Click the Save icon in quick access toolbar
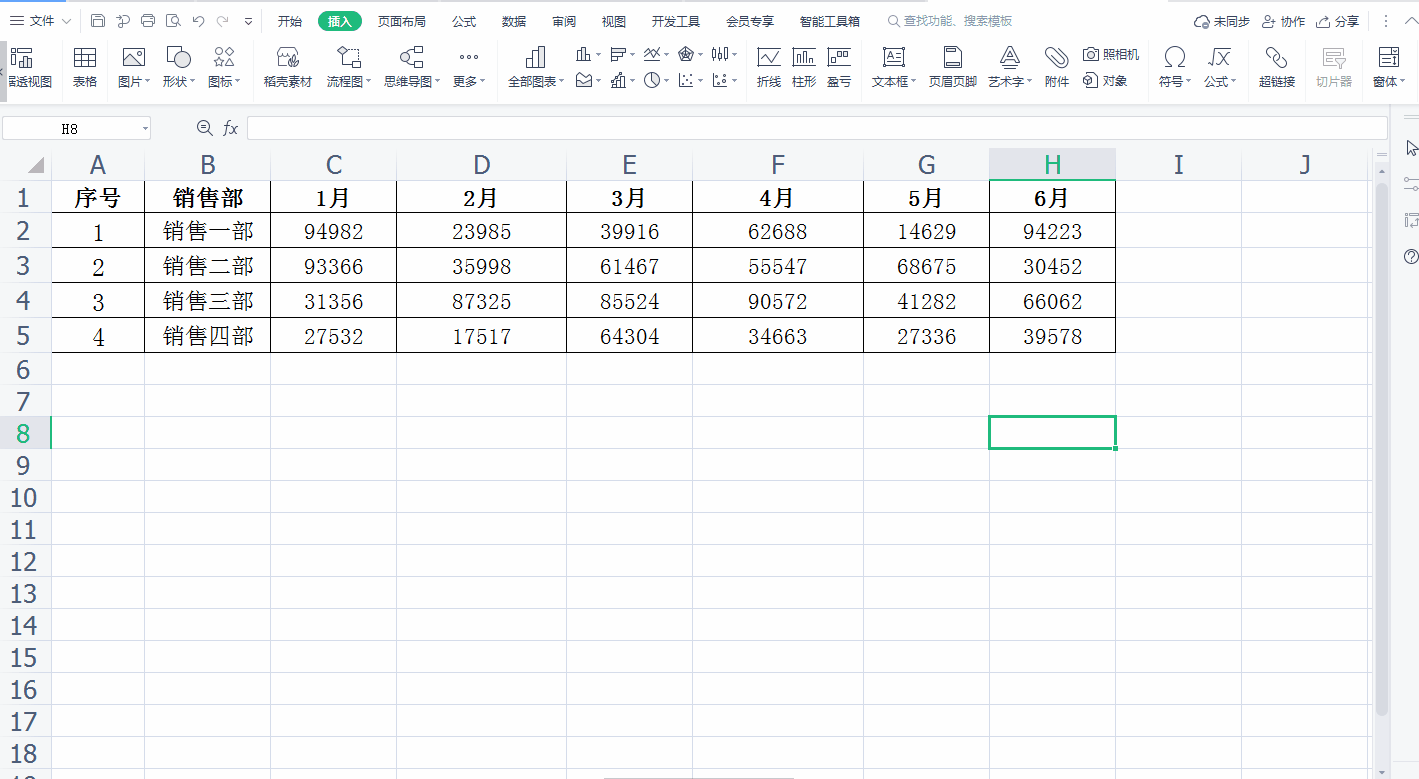The height and width of the screenshot is (779, 1419). [97, 21]
